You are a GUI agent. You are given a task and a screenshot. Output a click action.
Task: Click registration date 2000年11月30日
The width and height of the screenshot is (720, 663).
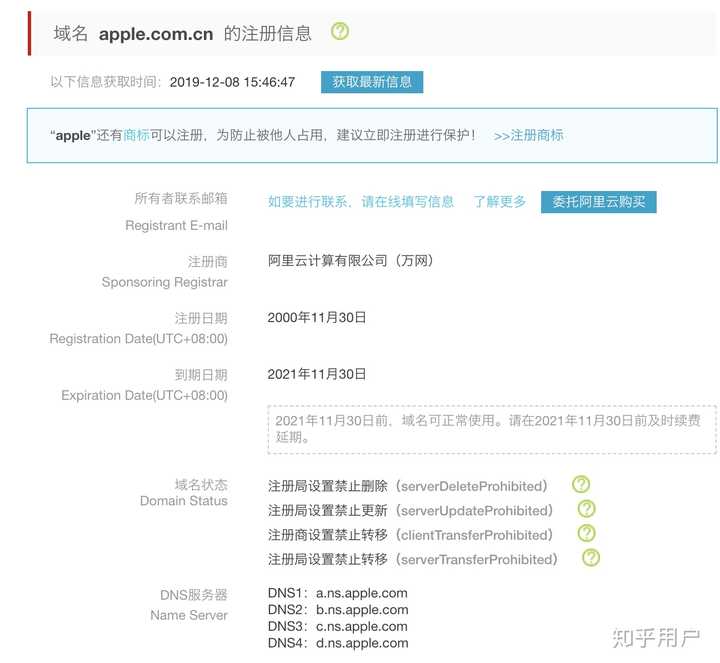pos(317,317)
